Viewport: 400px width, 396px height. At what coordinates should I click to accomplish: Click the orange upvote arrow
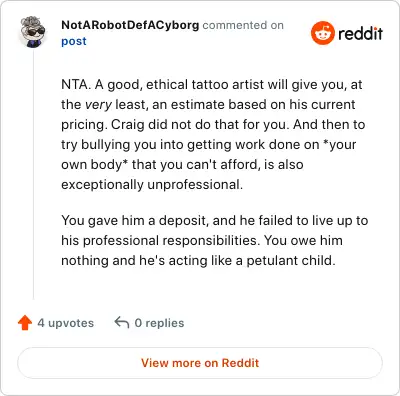(25, 323)
